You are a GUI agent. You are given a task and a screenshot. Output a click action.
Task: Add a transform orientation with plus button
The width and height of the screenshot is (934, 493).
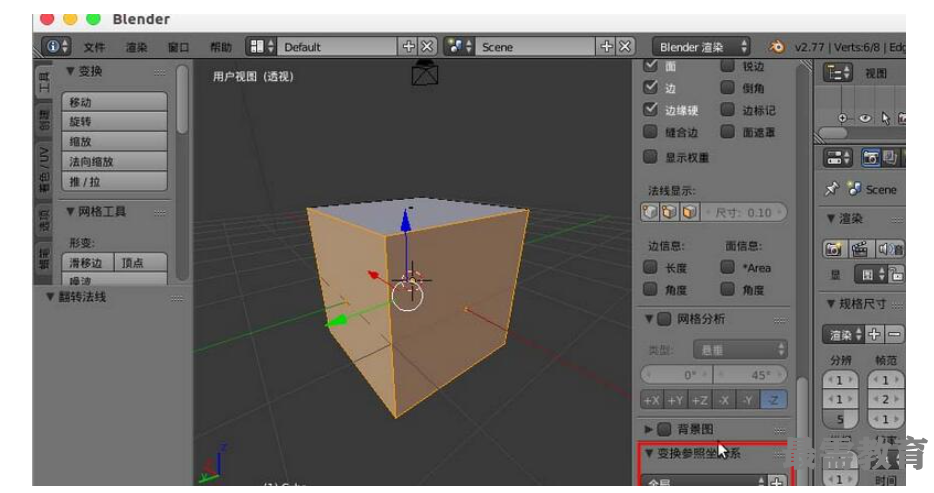coord(777,481)
